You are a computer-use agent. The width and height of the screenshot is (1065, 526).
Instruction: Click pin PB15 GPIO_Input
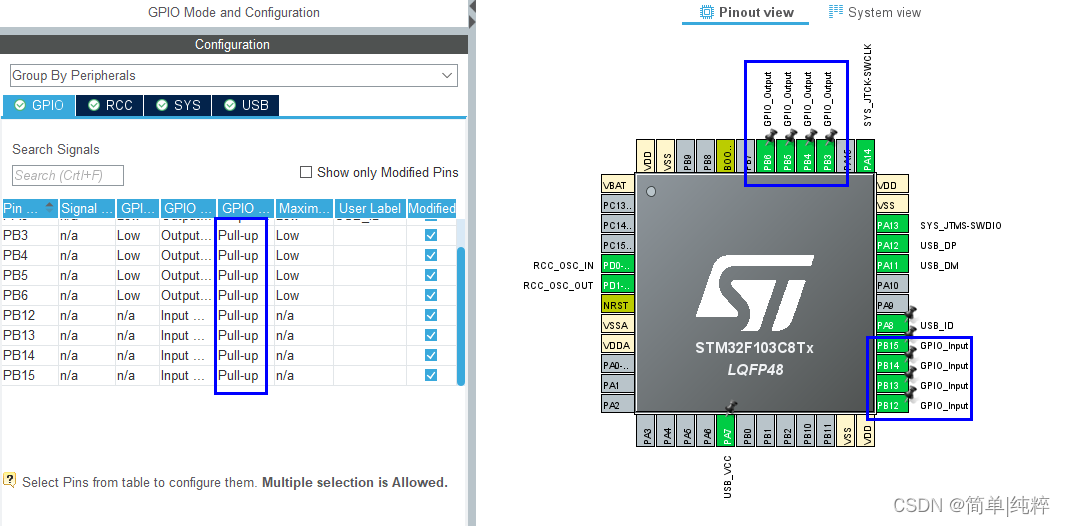coord(891,345)
